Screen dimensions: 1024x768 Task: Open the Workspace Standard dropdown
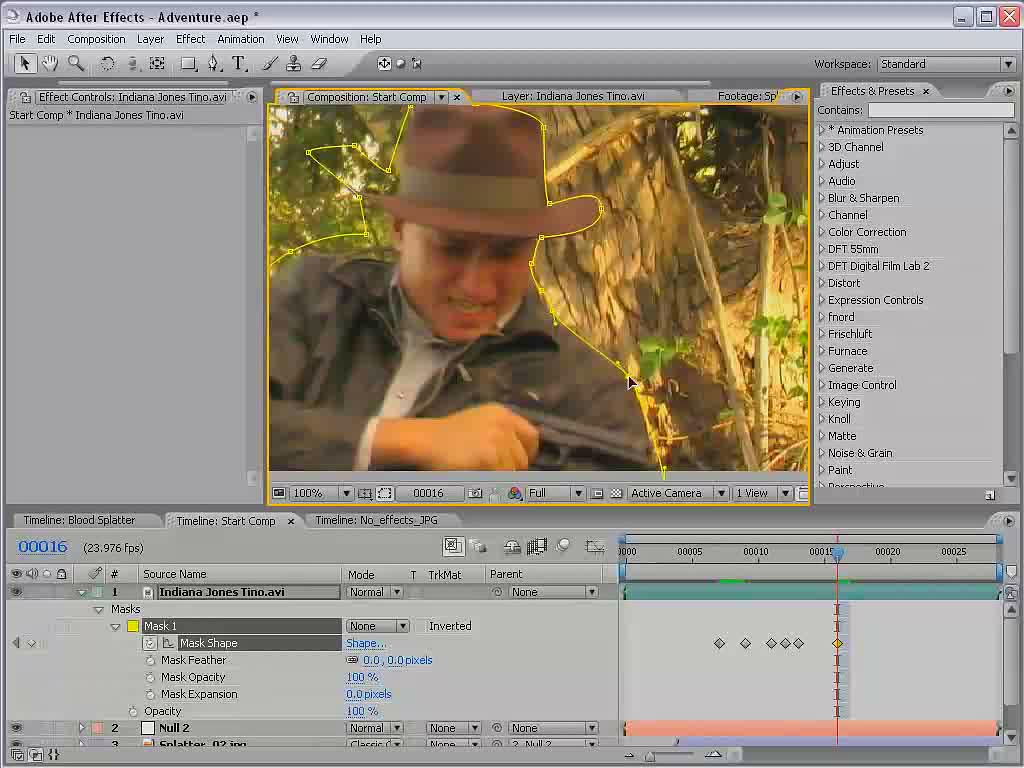point(946,64)
